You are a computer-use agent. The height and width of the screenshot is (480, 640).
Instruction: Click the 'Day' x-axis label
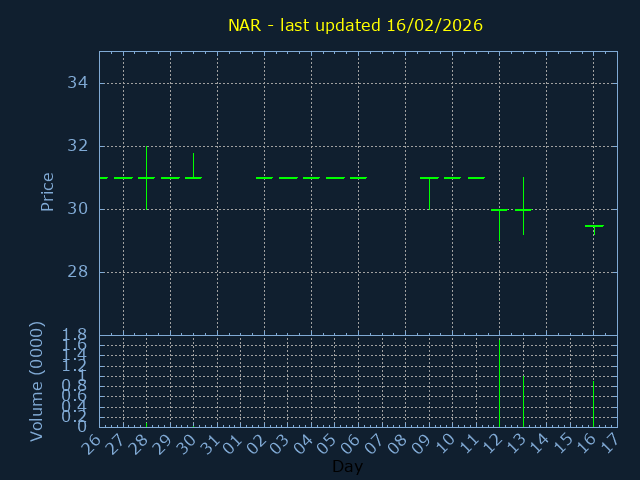(347, 467)
